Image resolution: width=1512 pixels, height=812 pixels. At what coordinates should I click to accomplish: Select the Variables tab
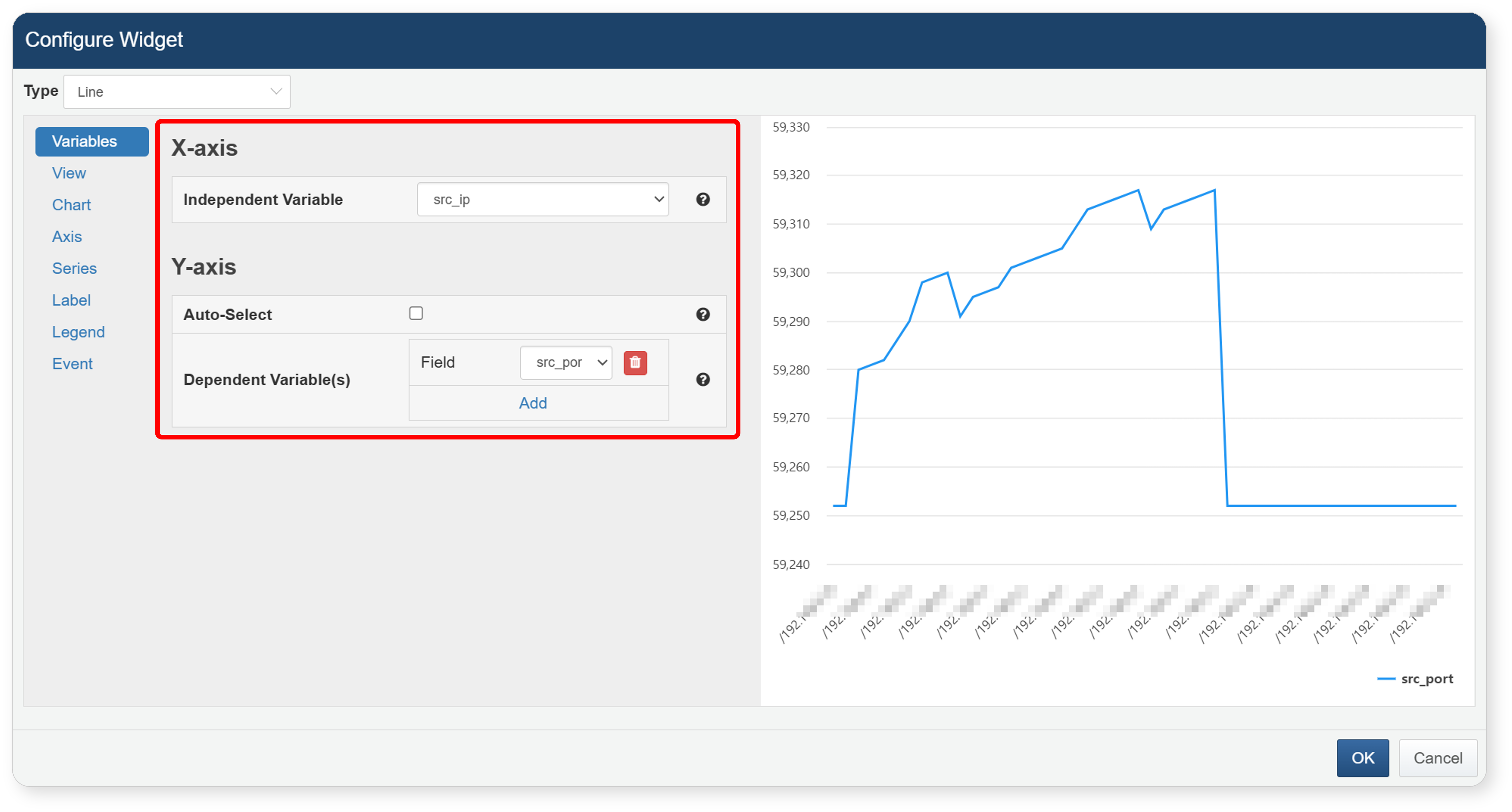coord(92,141)
